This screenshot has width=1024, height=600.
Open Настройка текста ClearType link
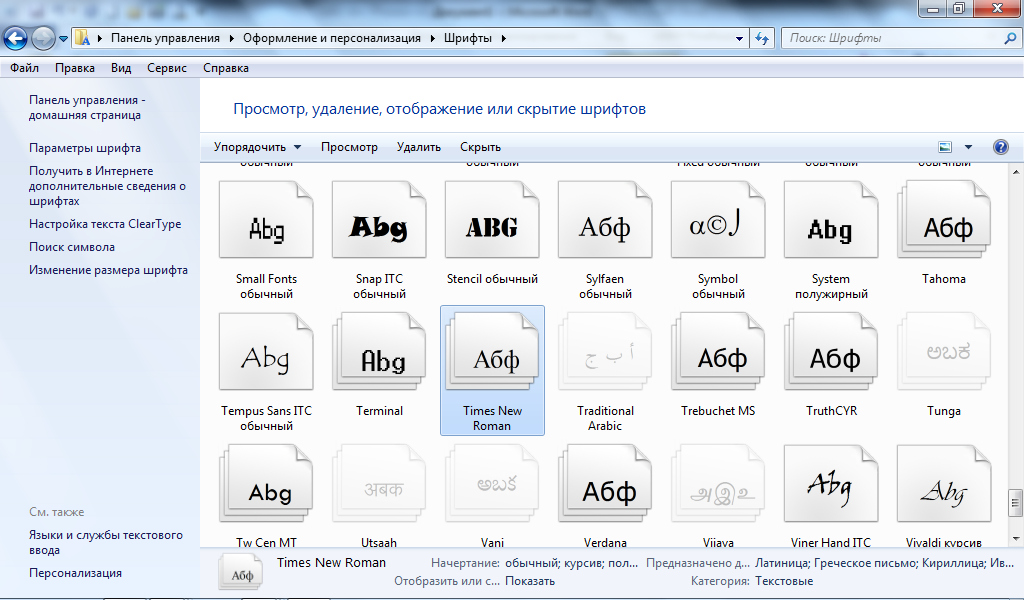click(105, 224)
